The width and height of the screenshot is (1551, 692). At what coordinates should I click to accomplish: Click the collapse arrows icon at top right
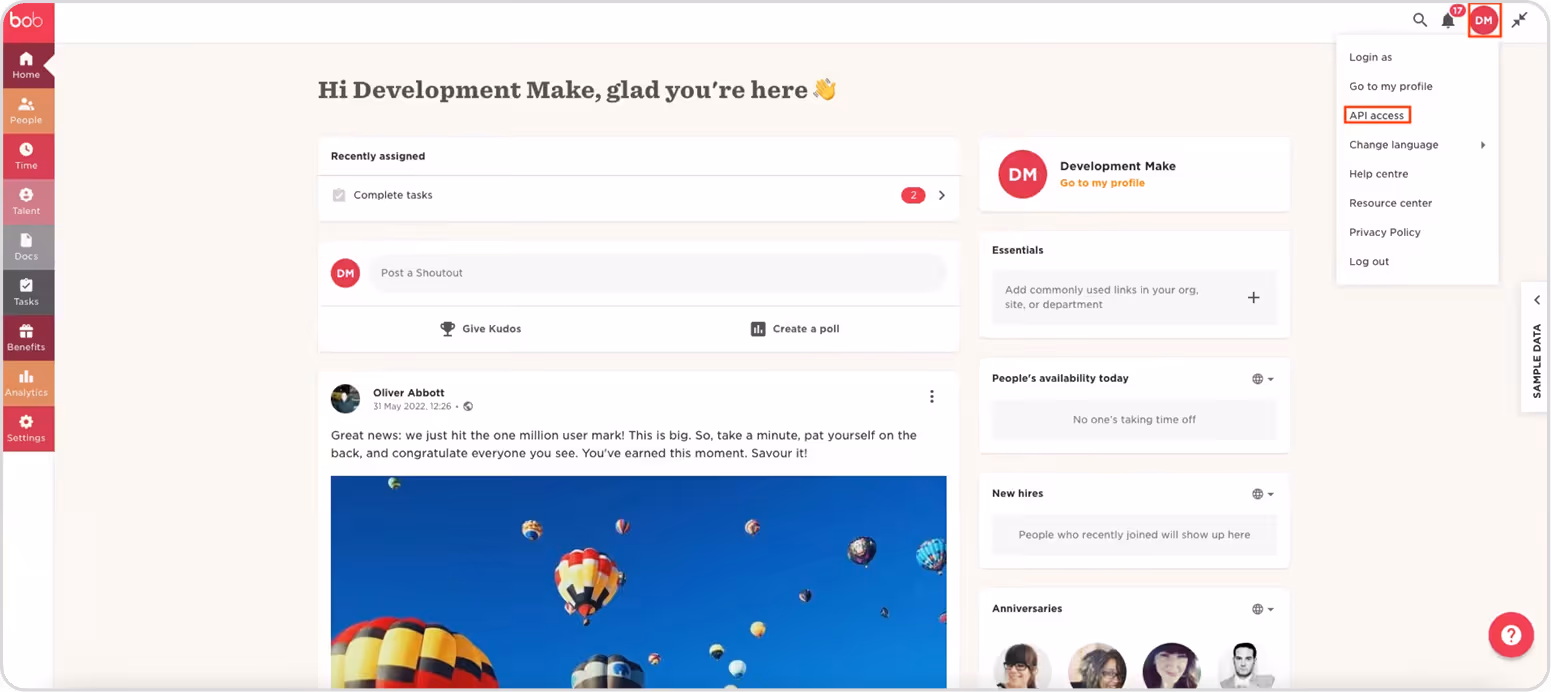pos(1519,20)
